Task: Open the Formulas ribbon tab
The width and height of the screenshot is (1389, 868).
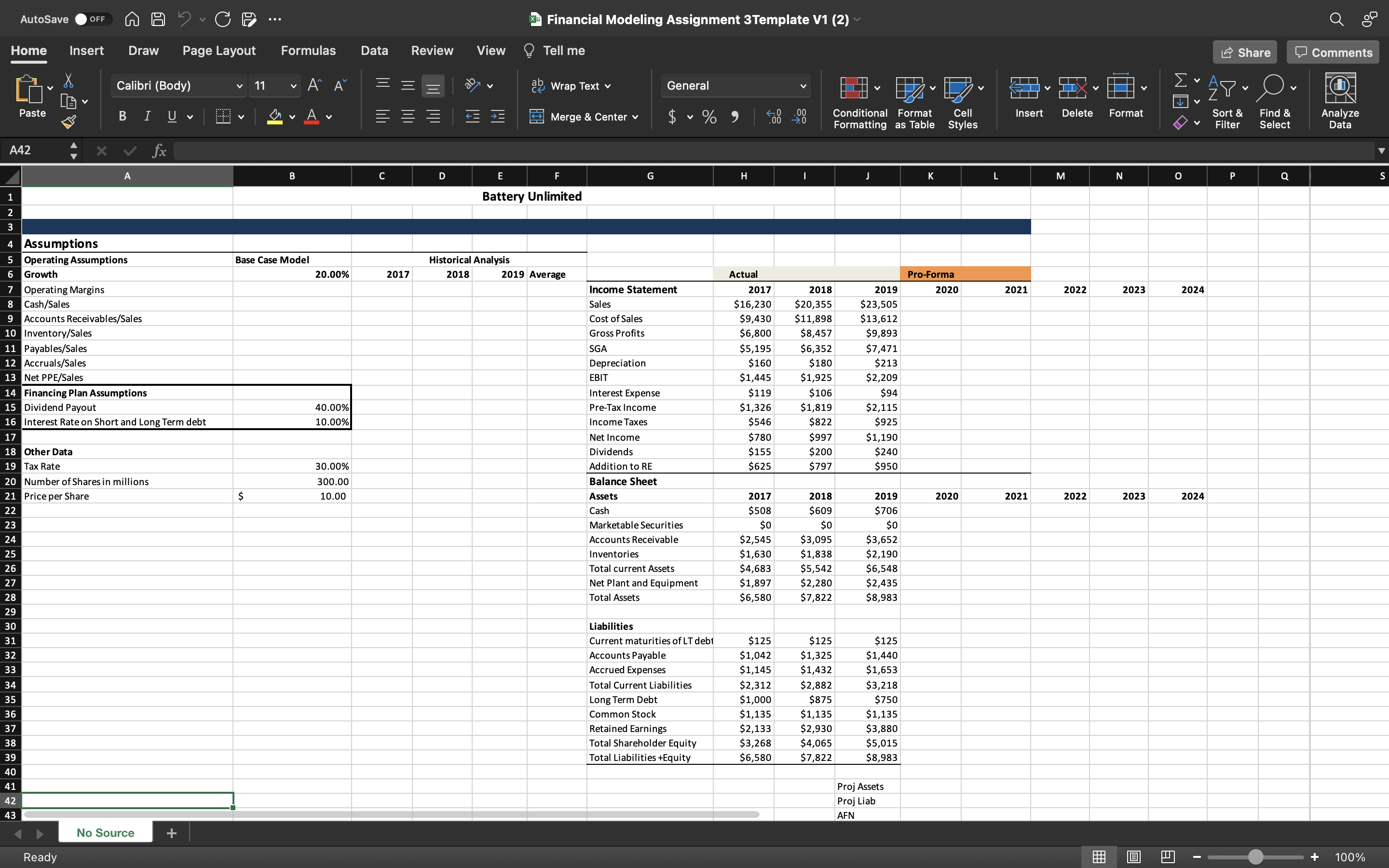Action: [x=308, y=51]
